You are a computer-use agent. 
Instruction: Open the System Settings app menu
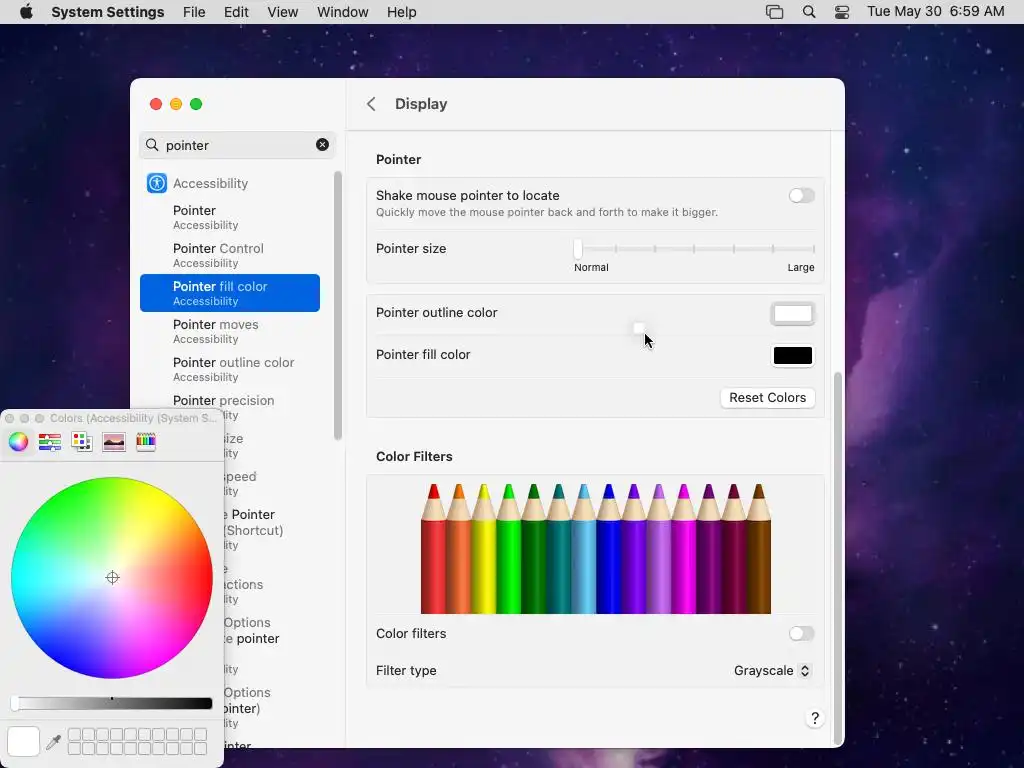point(108,12)
